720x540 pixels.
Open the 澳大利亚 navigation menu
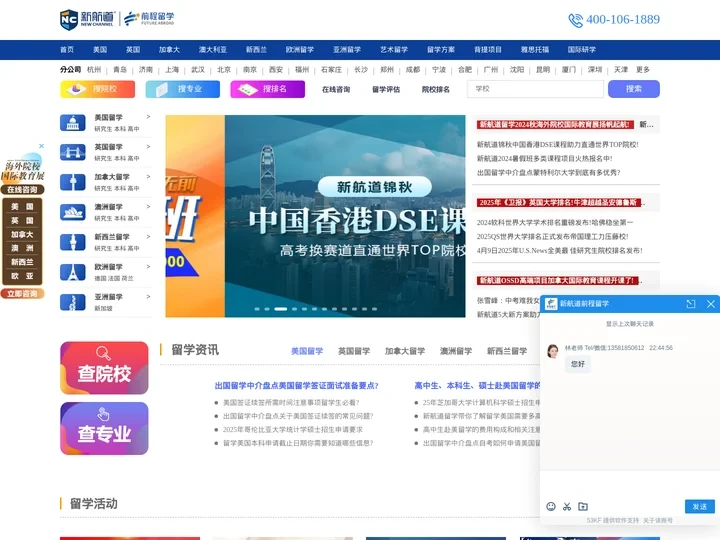(213, 50)
